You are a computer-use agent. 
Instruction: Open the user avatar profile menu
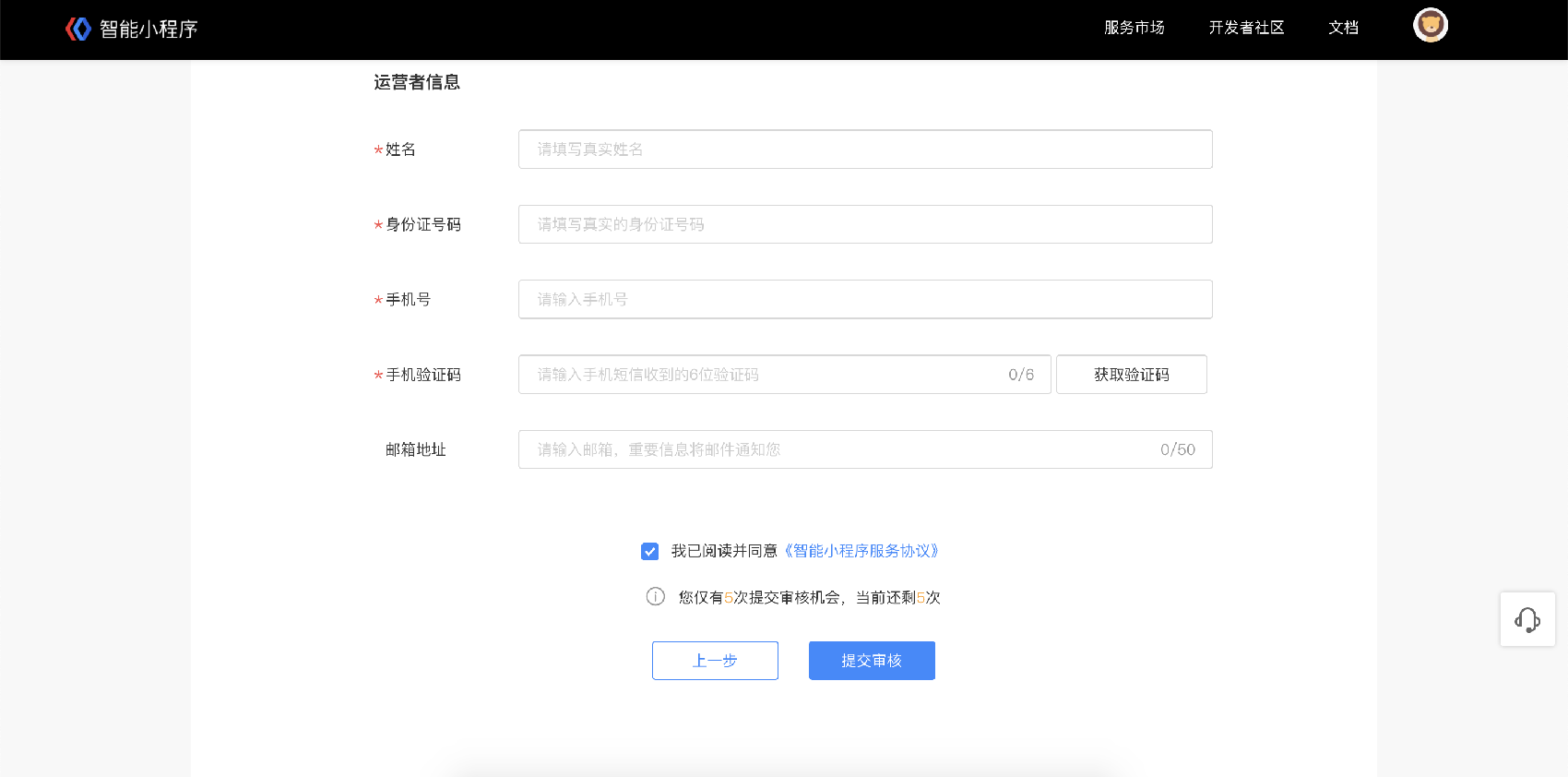(1430, 26)
